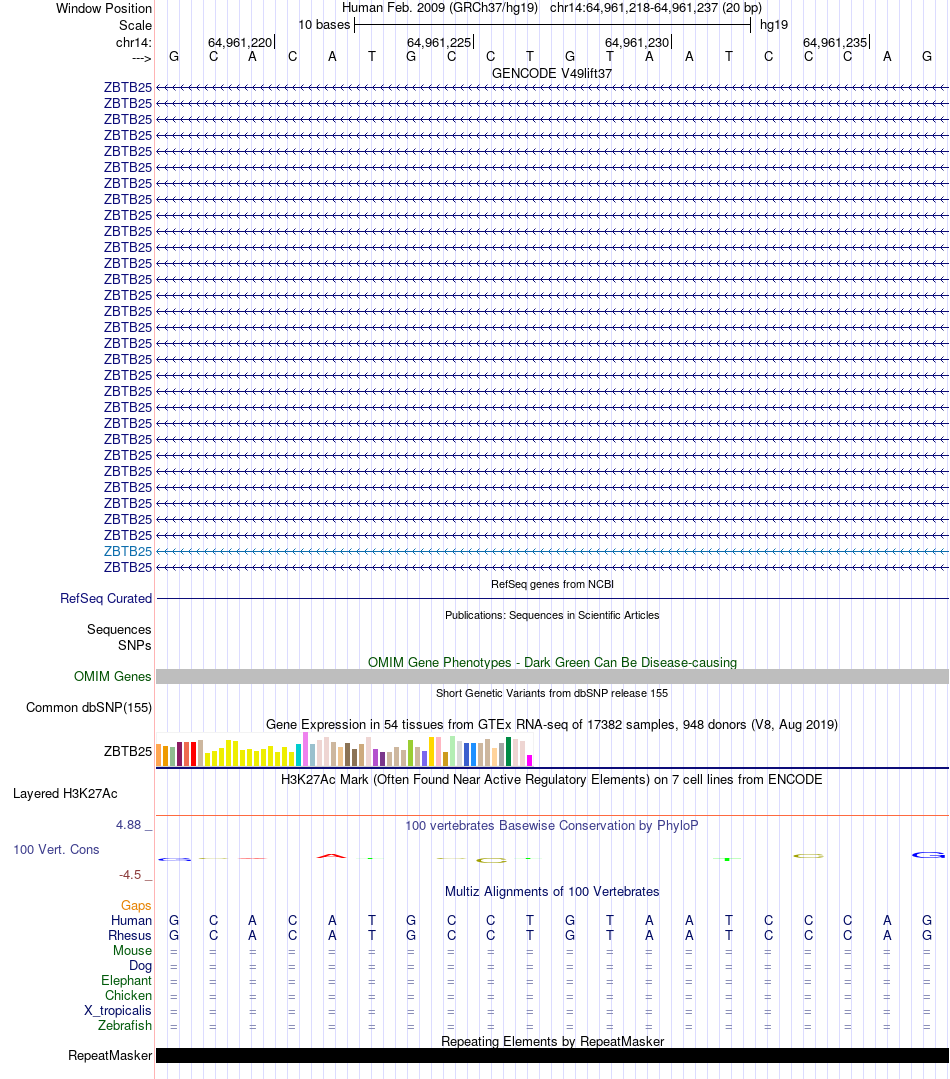
Task: Open Multiz Alignments of 100 Vertebrates title
Action: tap(552, 892)
